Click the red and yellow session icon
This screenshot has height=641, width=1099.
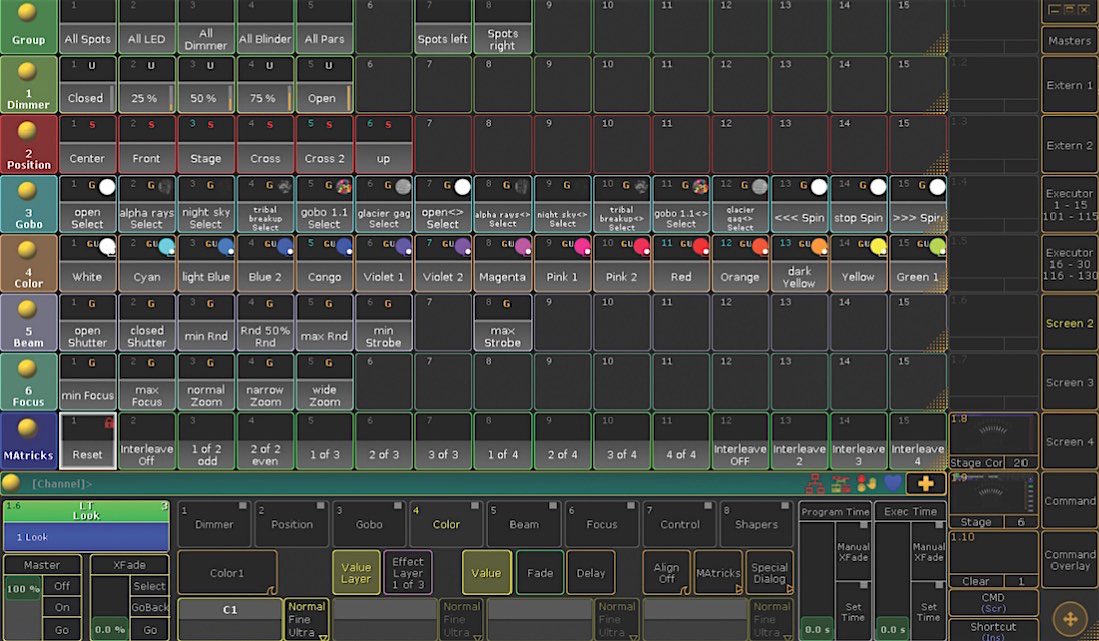[840, 483]
